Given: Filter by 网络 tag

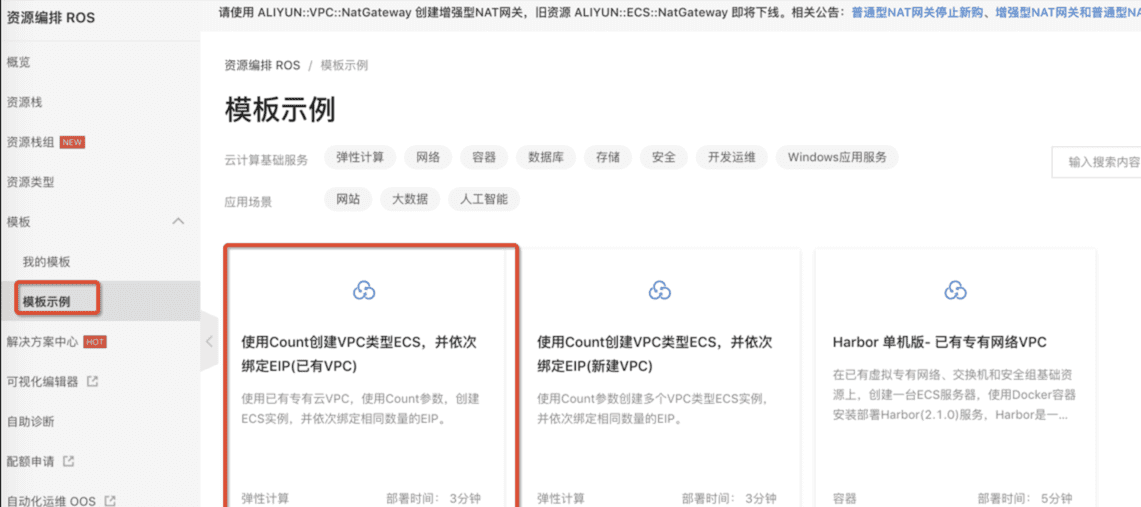Looking at the screenshot, I should coord(428,157).
